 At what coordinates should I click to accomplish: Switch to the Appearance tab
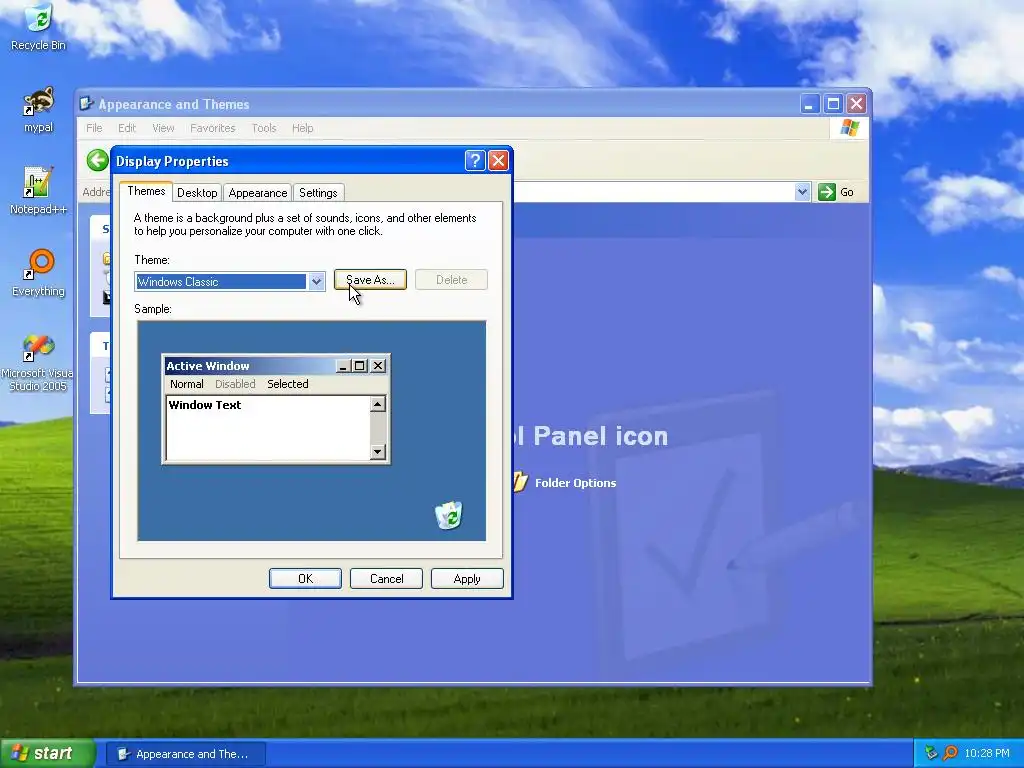[x=258, y=193]
